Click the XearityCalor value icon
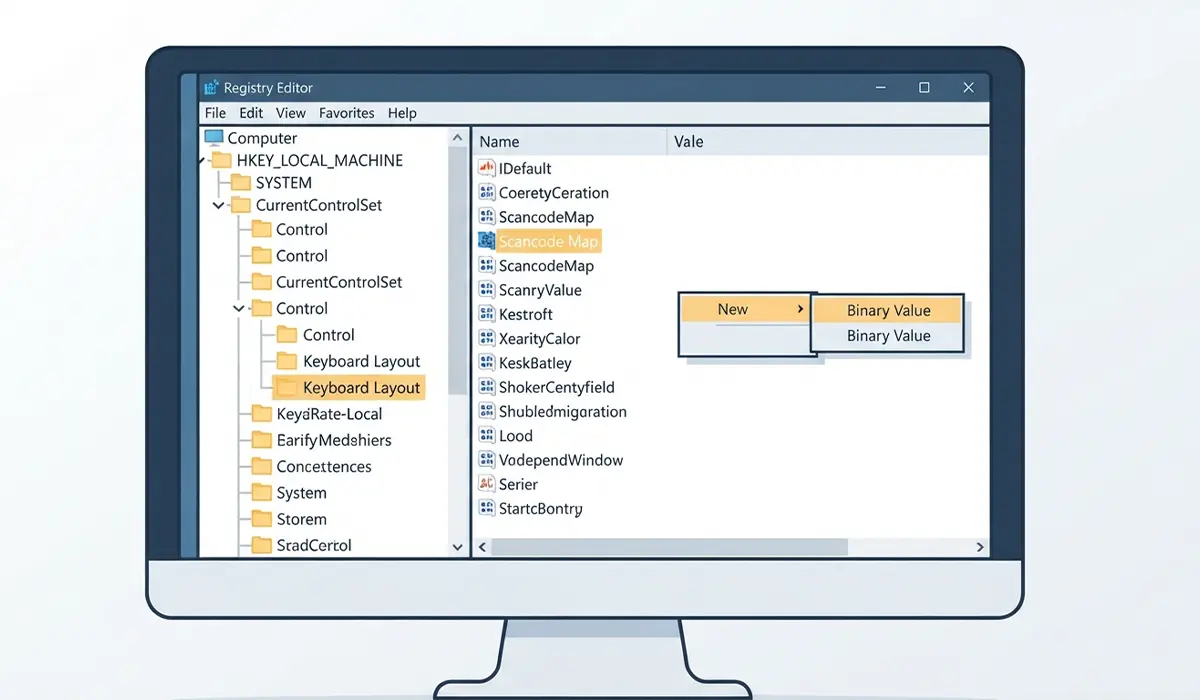The width and height of the screenshot is (1200, 700). click(x=487, y=338)
